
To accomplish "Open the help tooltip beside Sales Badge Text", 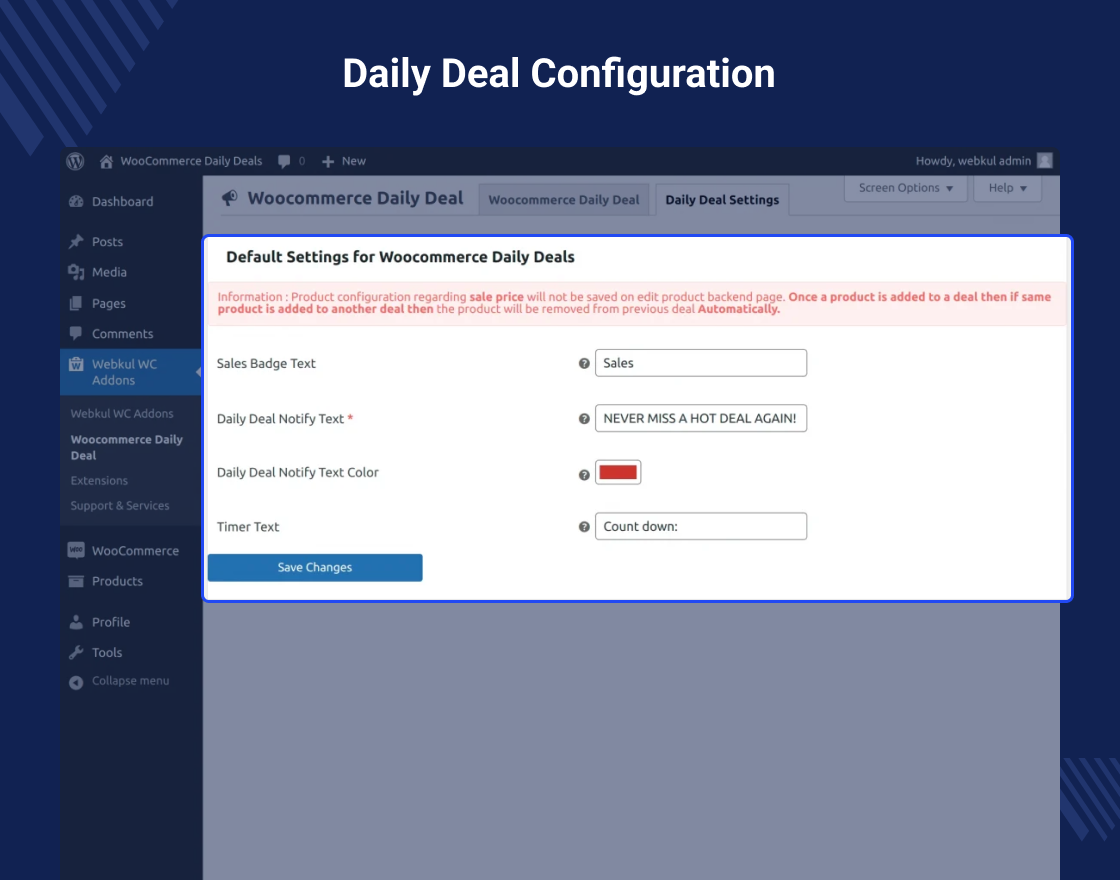I will pos(584,363).
